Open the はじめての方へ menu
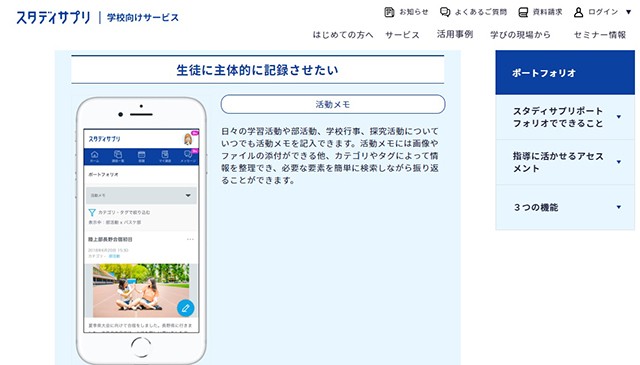The image size is (640, 365). 343,35
